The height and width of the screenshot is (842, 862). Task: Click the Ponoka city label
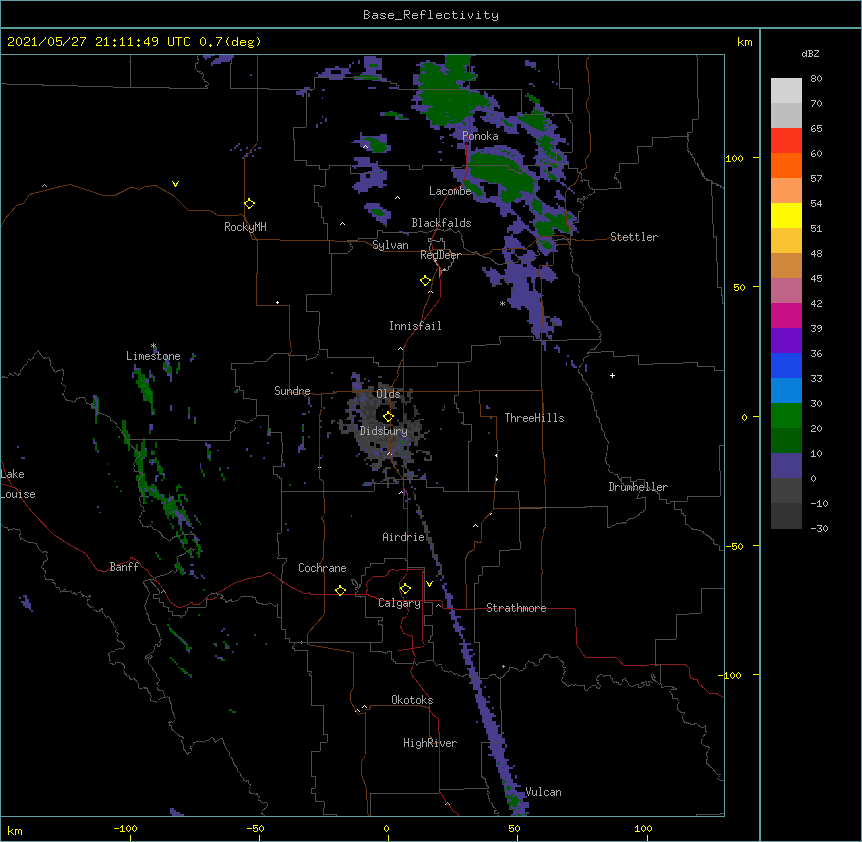(x=480, y=136)
